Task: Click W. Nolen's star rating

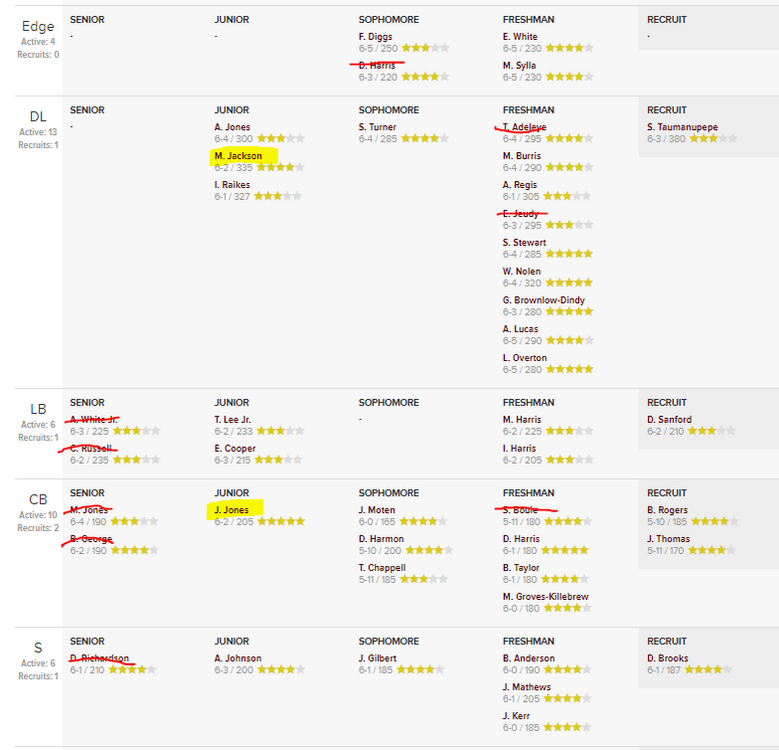Action: 569,283
